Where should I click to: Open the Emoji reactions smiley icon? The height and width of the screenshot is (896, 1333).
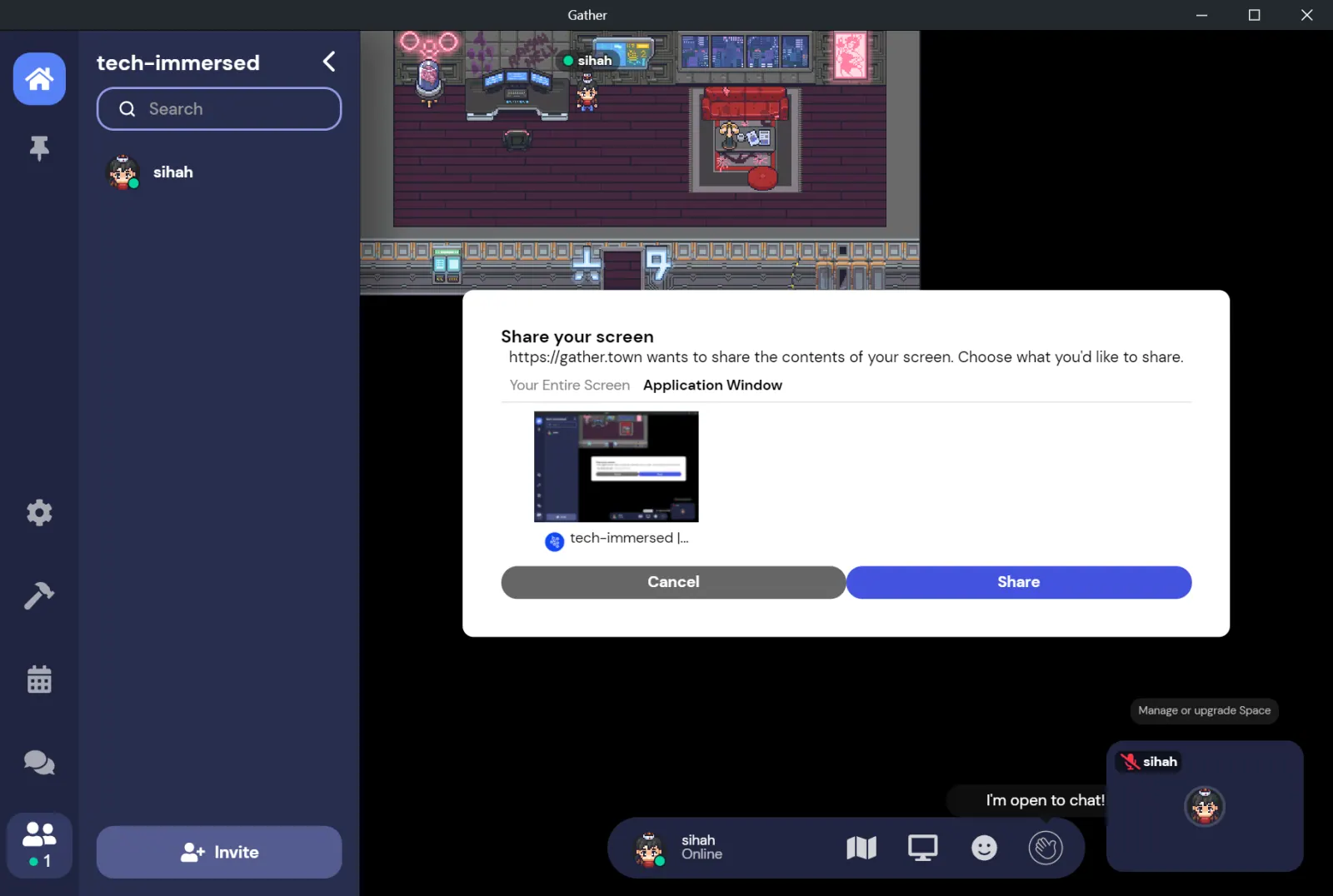tap(984, 848)
